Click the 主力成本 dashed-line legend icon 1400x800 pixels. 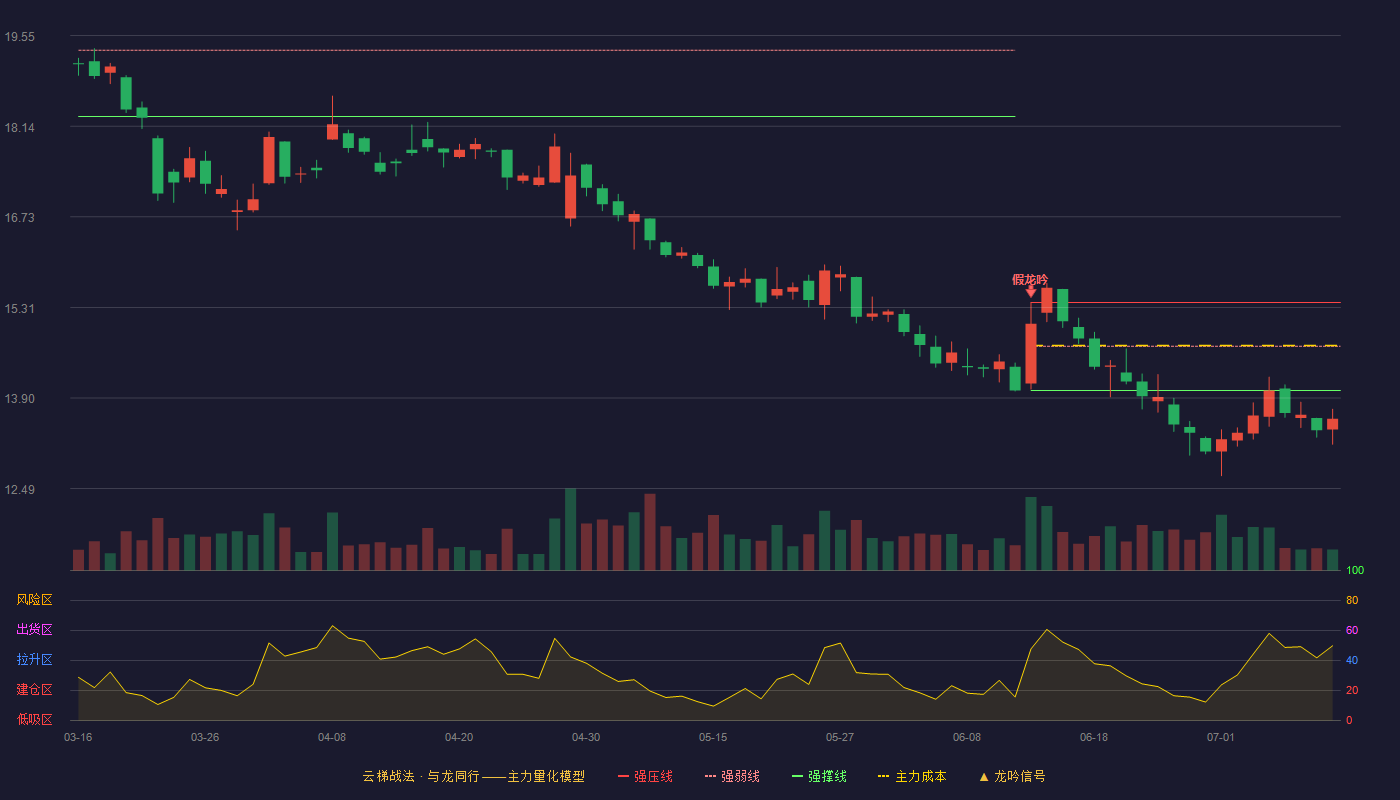tap(883, 776)
